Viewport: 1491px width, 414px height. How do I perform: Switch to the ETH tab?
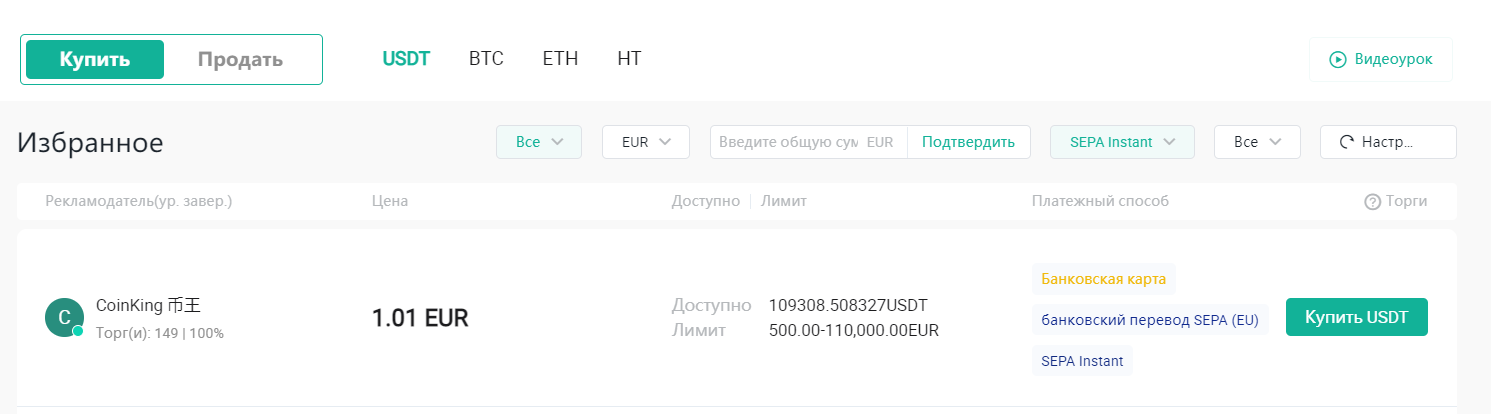(560, 59)
